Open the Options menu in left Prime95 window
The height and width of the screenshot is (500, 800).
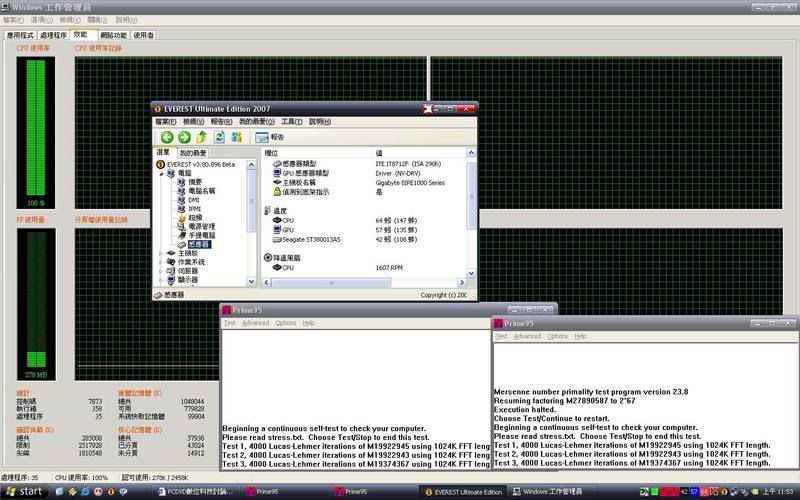[286, 323]
